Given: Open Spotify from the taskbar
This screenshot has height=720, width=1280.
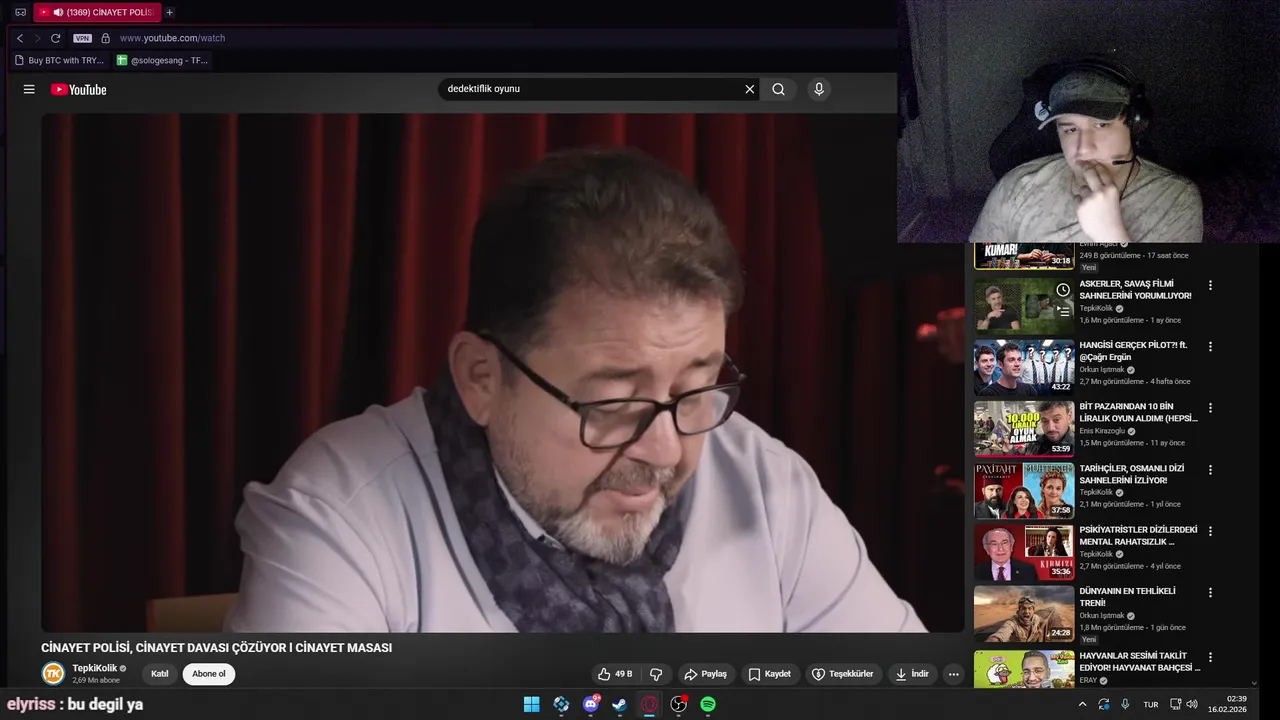Looking at the screenshot, I should (708, 704).
